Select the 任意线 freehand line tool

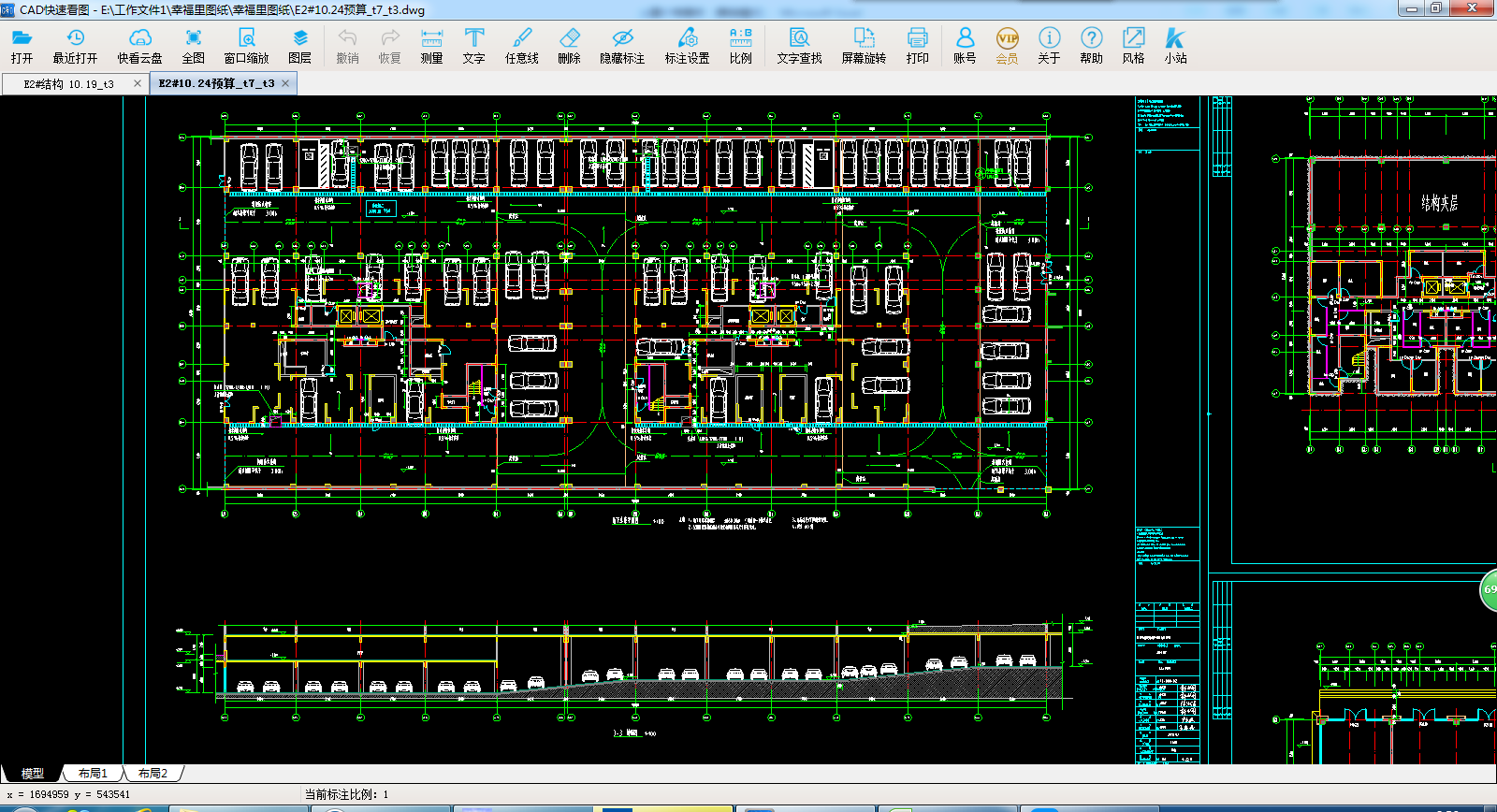521,46
